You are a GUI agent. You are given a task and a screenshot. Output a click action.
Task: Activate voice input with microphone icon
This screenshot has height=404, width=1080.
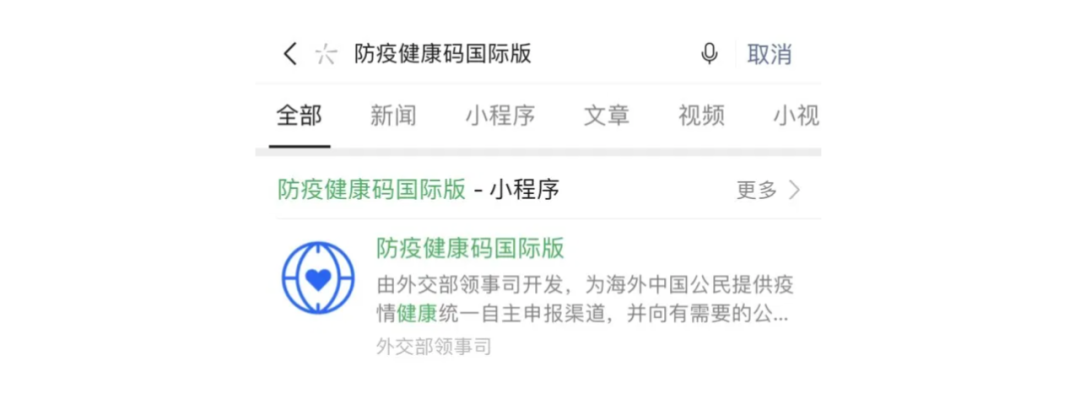(709, 54)
